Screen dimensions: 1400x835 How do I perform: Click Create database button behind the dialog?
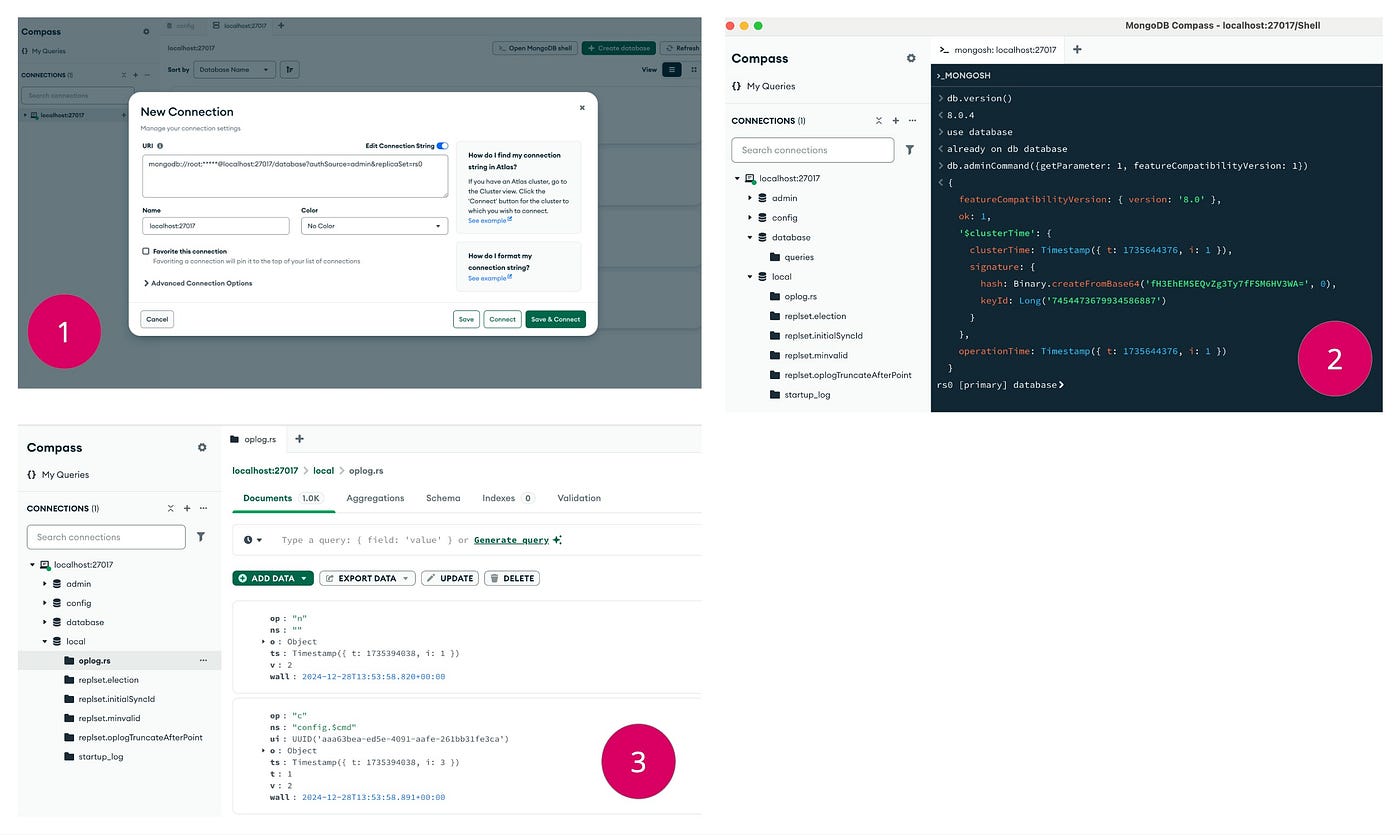619,48
